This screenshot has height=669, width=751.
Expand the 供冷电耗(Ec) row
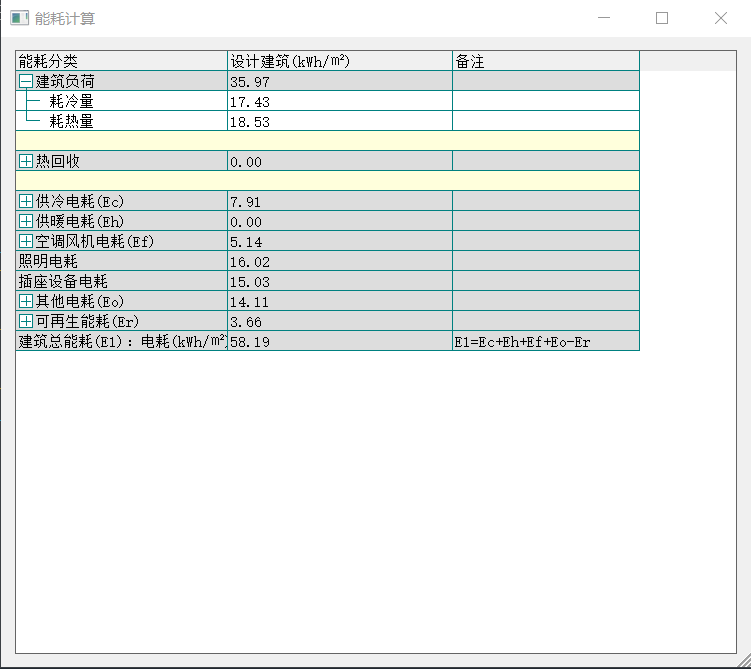[x=26, y=201]
